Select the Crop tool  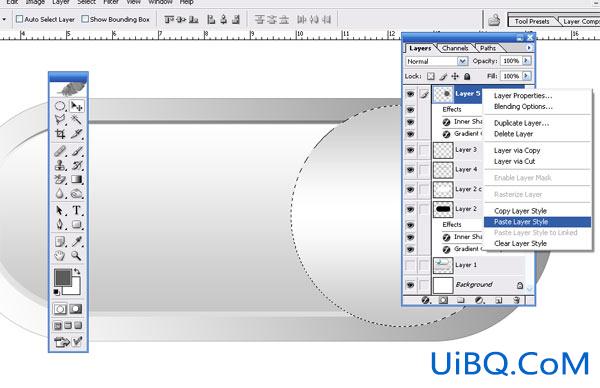(60, 134)
